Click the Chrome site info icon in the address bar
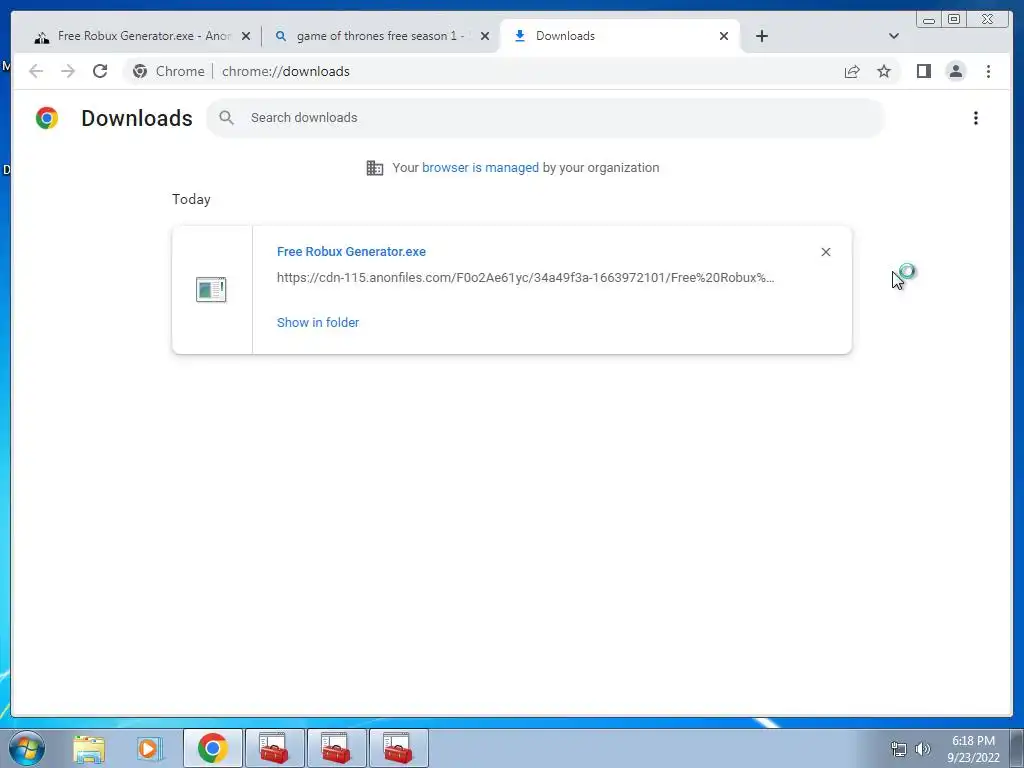Viewport: 1024px width, 768px height. tap(140, 71)
